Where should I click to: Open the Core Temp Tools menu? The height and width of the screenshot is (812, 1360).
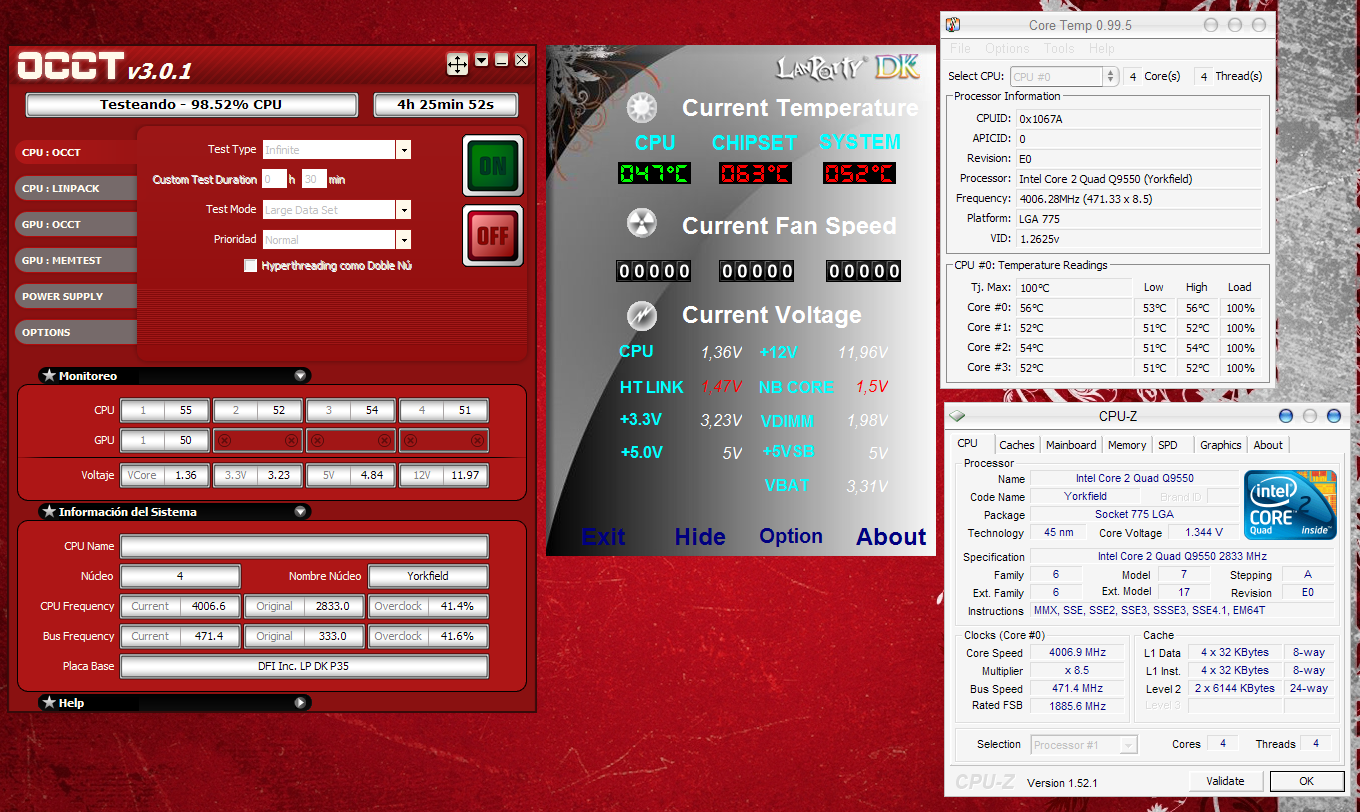(x=1059, y=49)
